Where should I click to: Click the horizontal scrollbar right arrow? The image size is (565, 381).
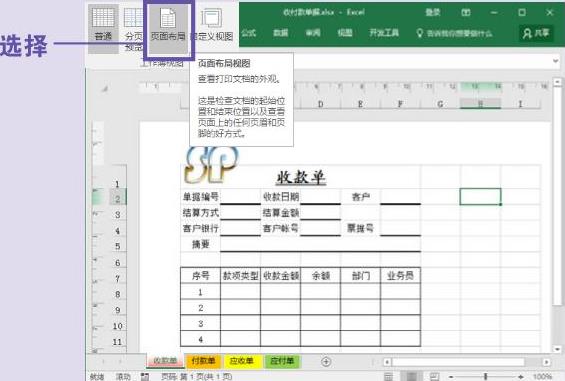click(x=547, y=362)
